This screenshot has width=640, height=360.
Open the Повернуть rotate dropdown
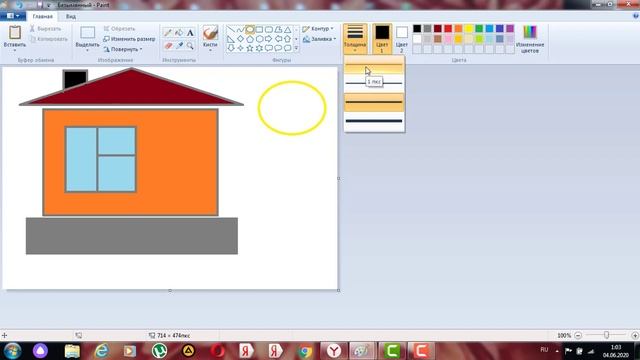pyautogui.click(x=122, y=49)
